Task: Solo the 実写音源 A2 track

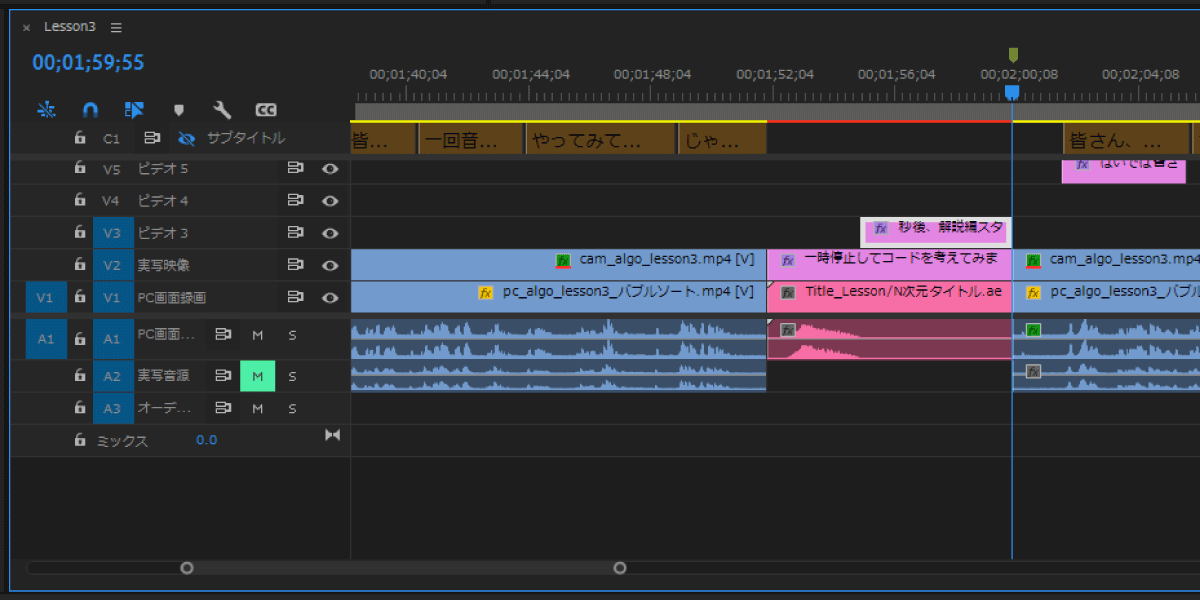Action: tap(292, 376)
